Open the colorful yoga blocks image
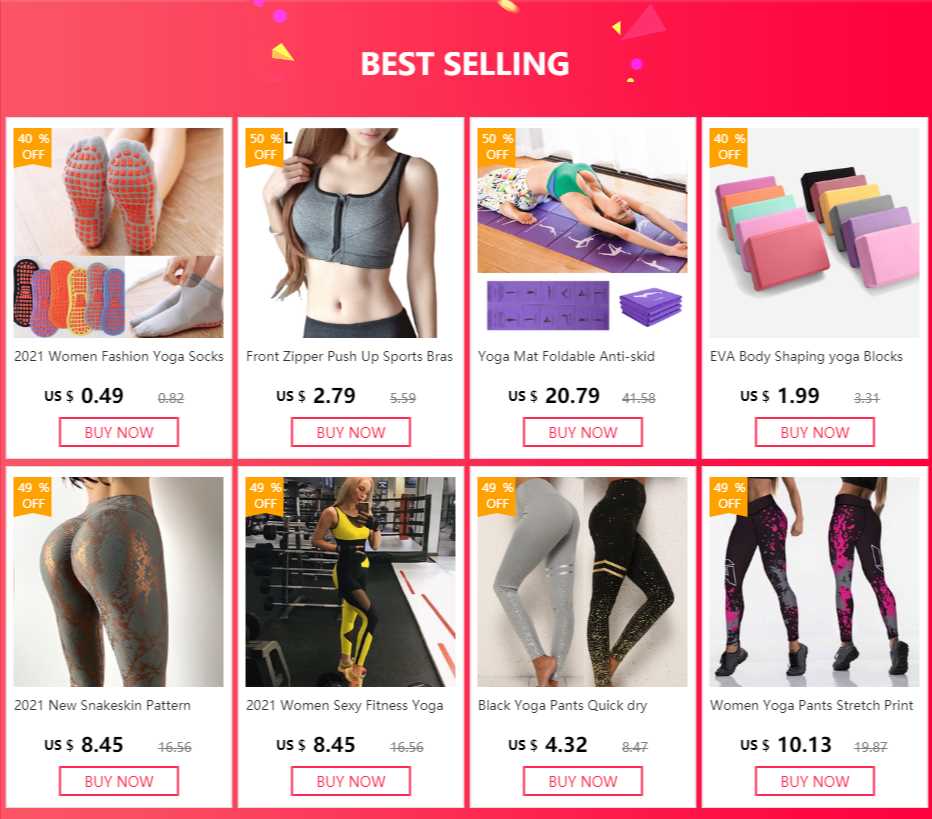This screenshot has width=932, height=819. (x=815, y=232)
